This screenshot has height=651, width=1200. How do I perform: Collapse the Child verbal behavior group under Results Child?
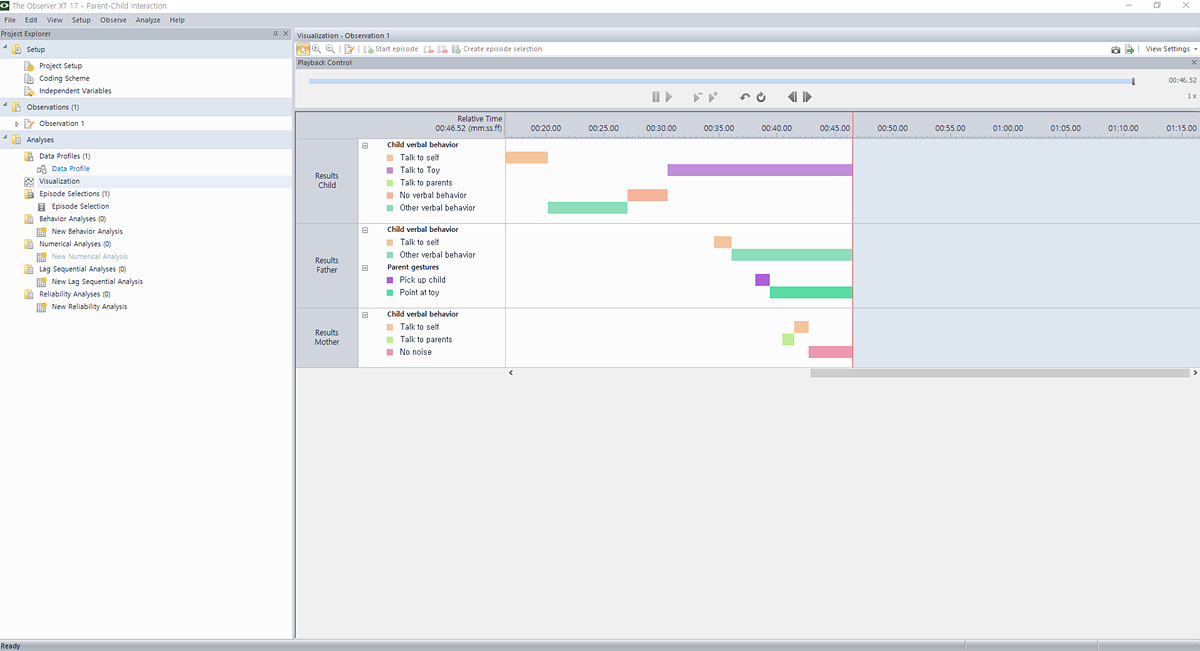[365, 145]
